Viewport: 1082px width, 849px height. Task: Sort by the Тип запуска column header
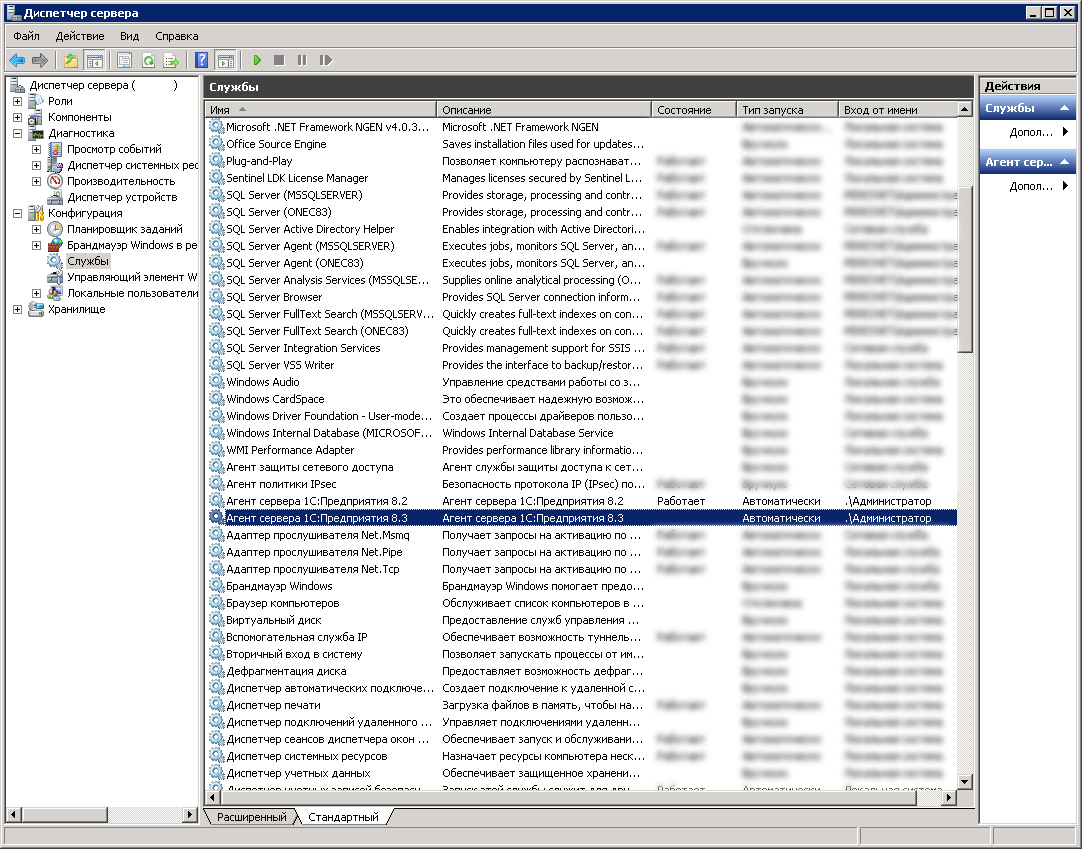(x=787, y=110)
